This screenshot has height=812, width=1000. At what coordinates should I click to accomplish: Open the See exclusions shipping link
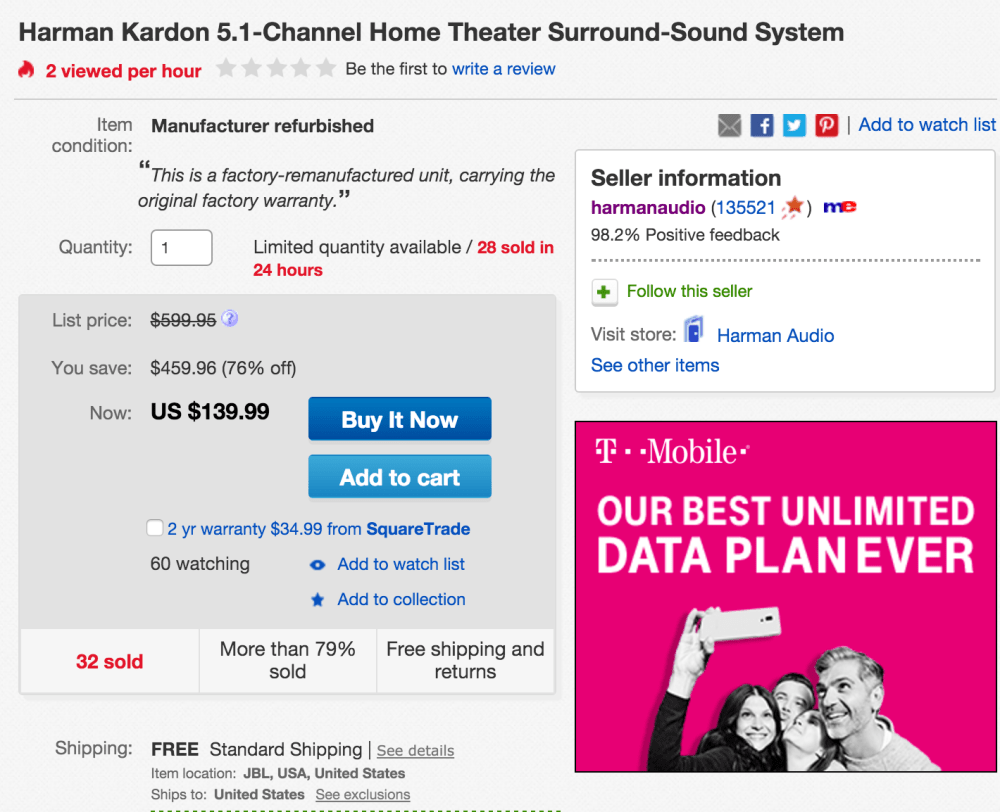[362, 794]
